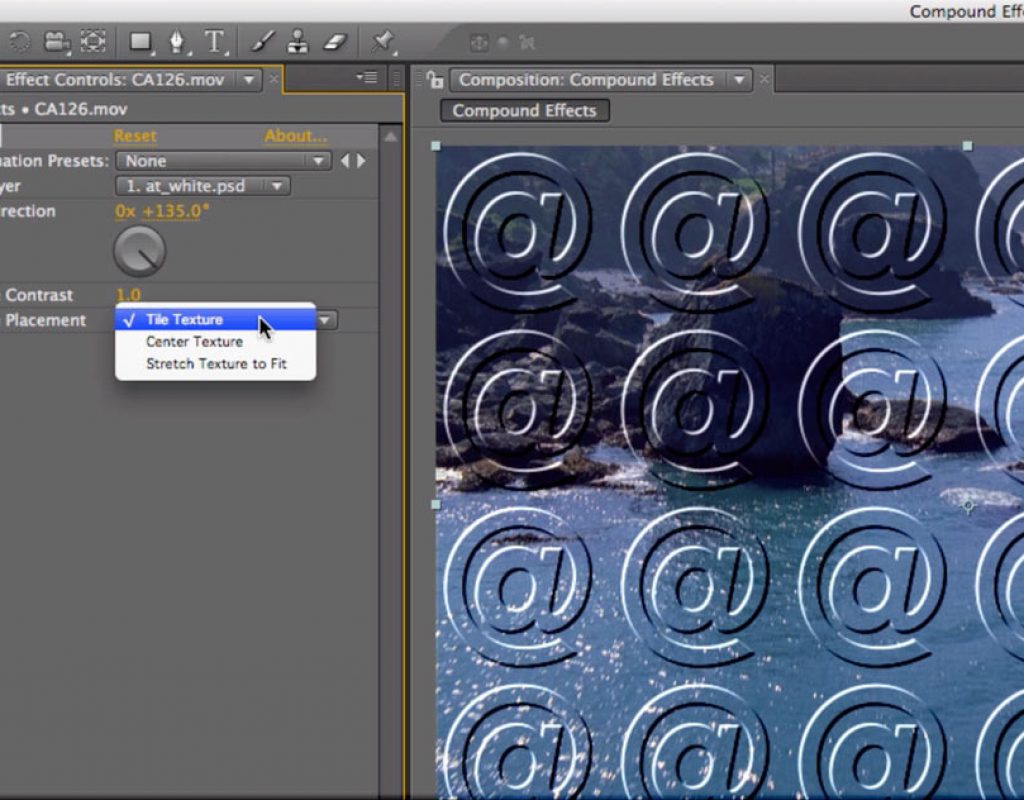This screenshot has height=800, width=1024.
Task: Click About... for the effect
Action: 296,136
